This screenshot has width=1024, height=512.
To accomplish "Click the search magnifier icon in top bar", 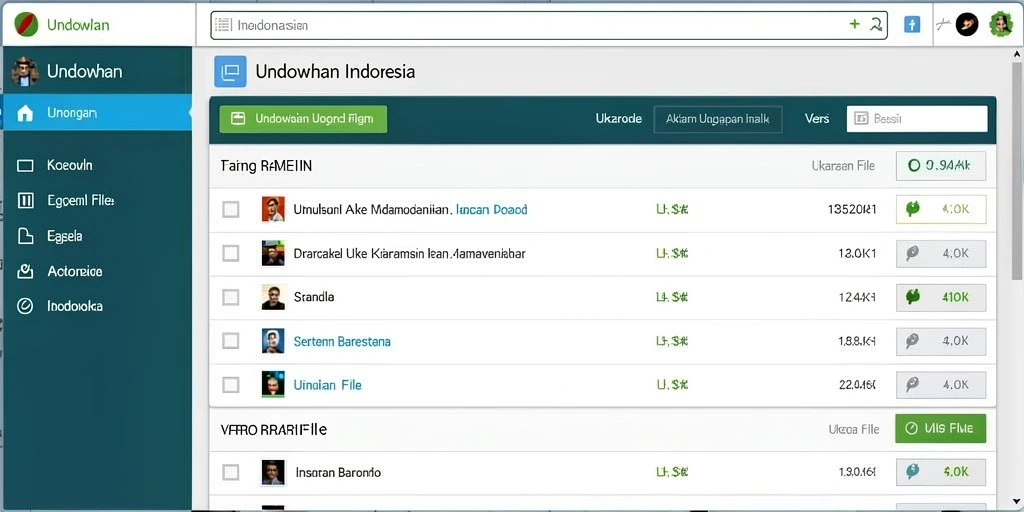I will click(876, 25).
